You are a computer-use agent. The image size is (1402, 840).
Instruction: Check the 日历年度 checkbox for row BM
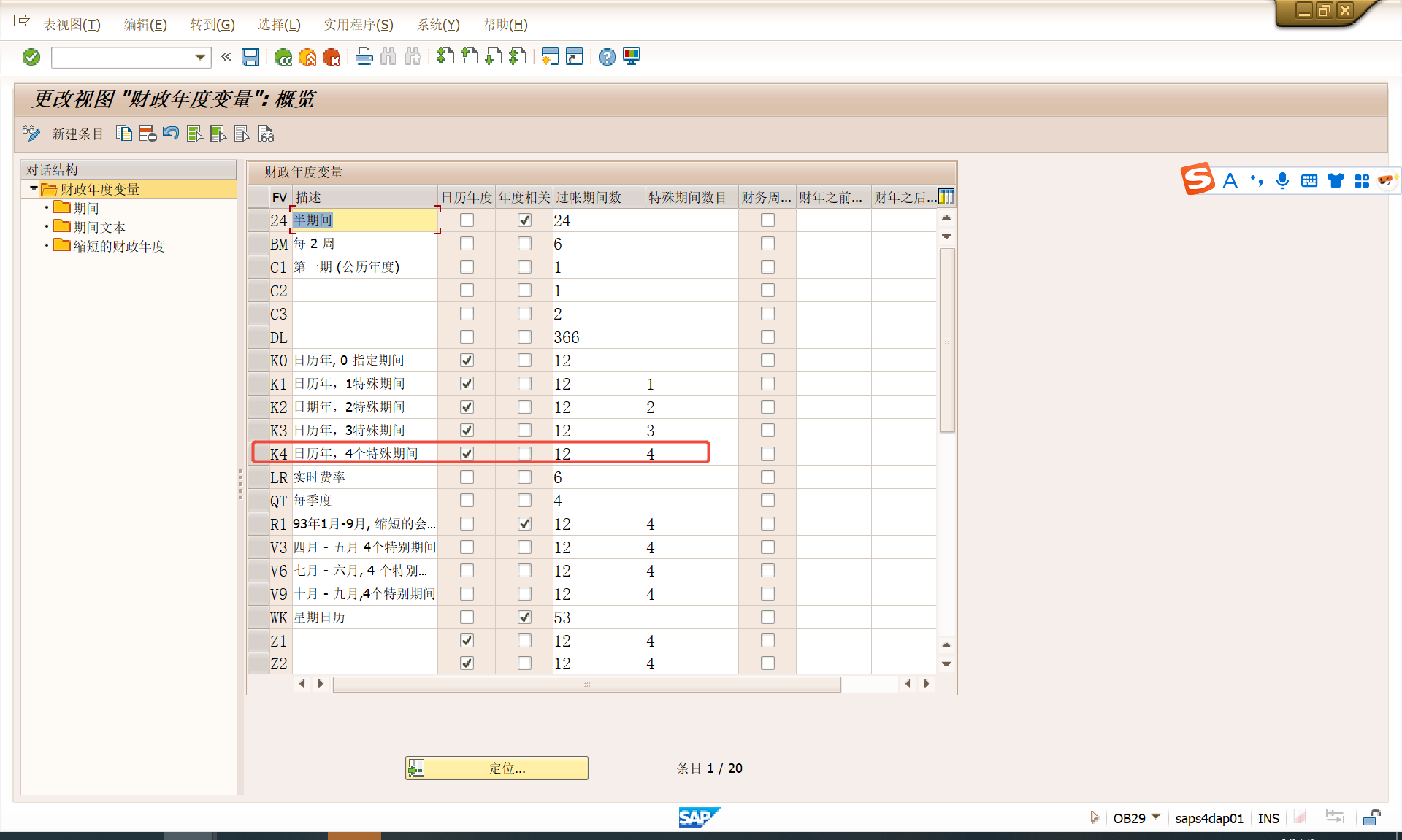pyautogui.click(x=467, y=244)
